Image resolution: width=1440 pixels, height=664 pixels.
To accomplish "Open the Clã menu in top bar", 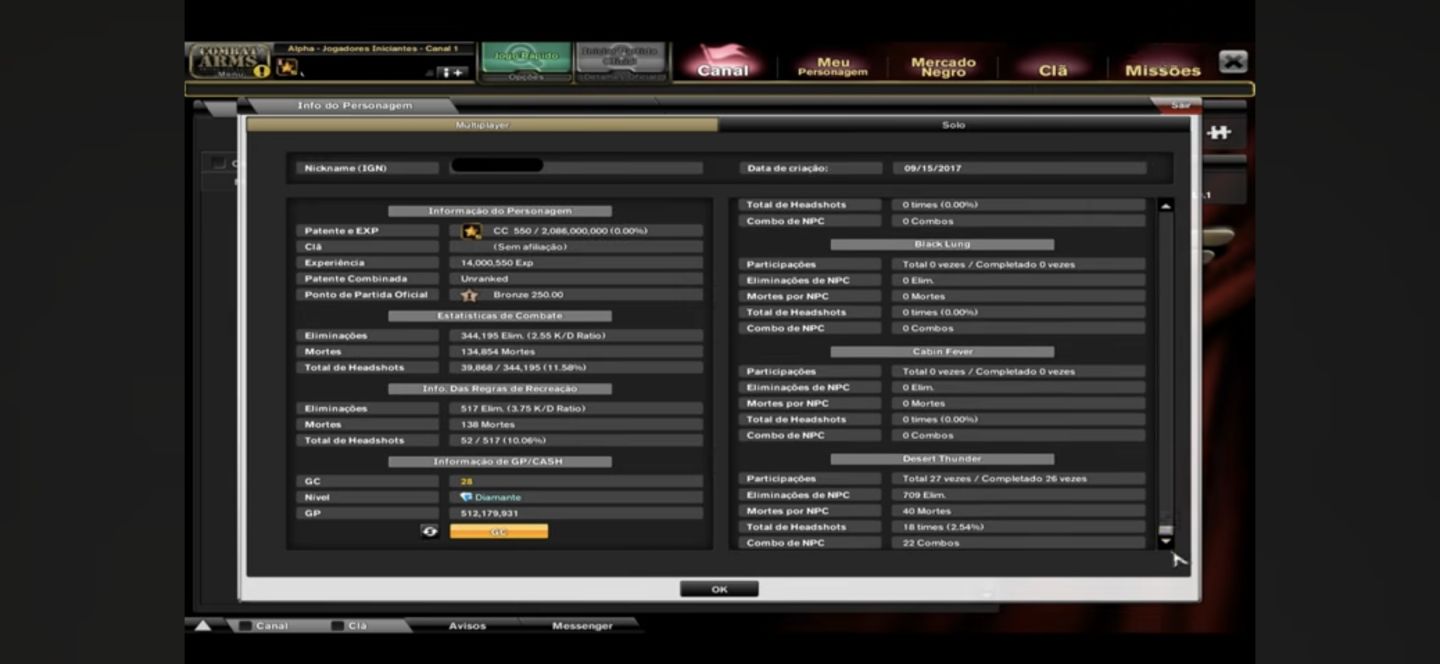I will pyautogui.click(x=1053, y=70).
